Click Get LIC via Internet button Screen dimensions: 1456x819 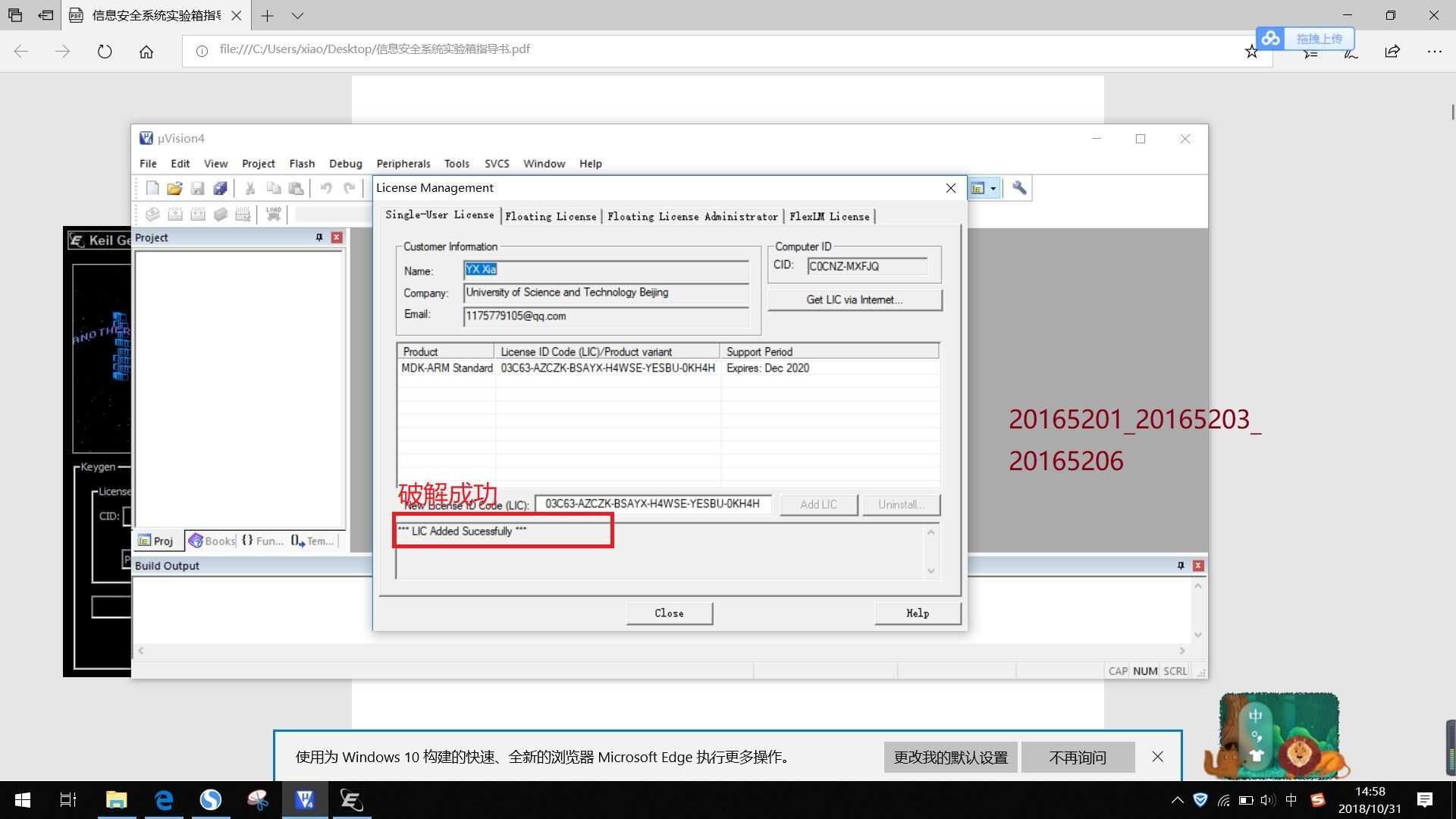click(855, 300)
